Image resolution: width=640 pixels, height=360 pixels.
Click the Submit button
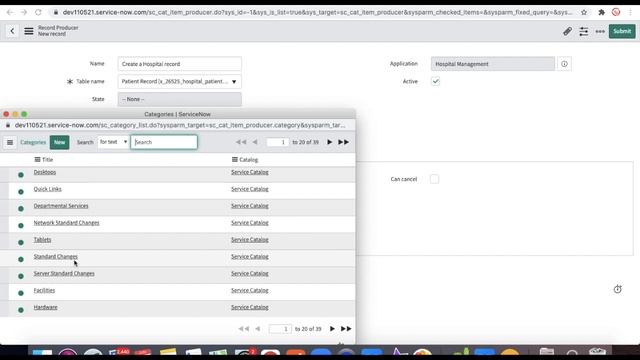[x=622, y=31]
